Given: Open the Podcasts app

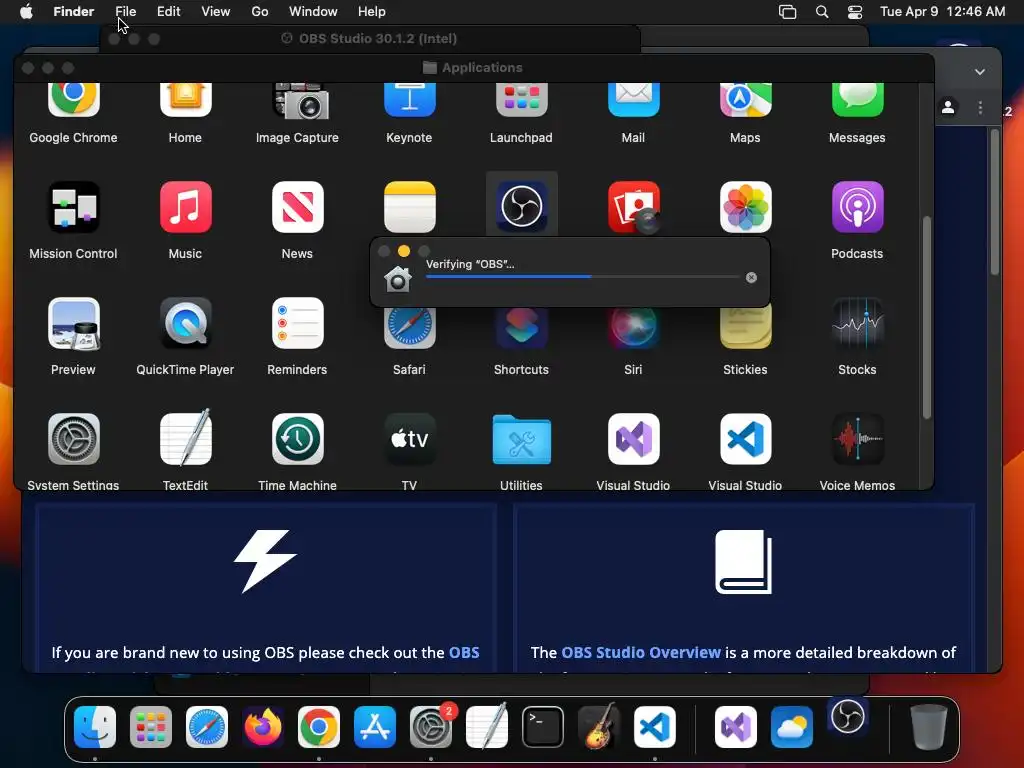Looking at the screenshot, I should click(x=857, y=208).
